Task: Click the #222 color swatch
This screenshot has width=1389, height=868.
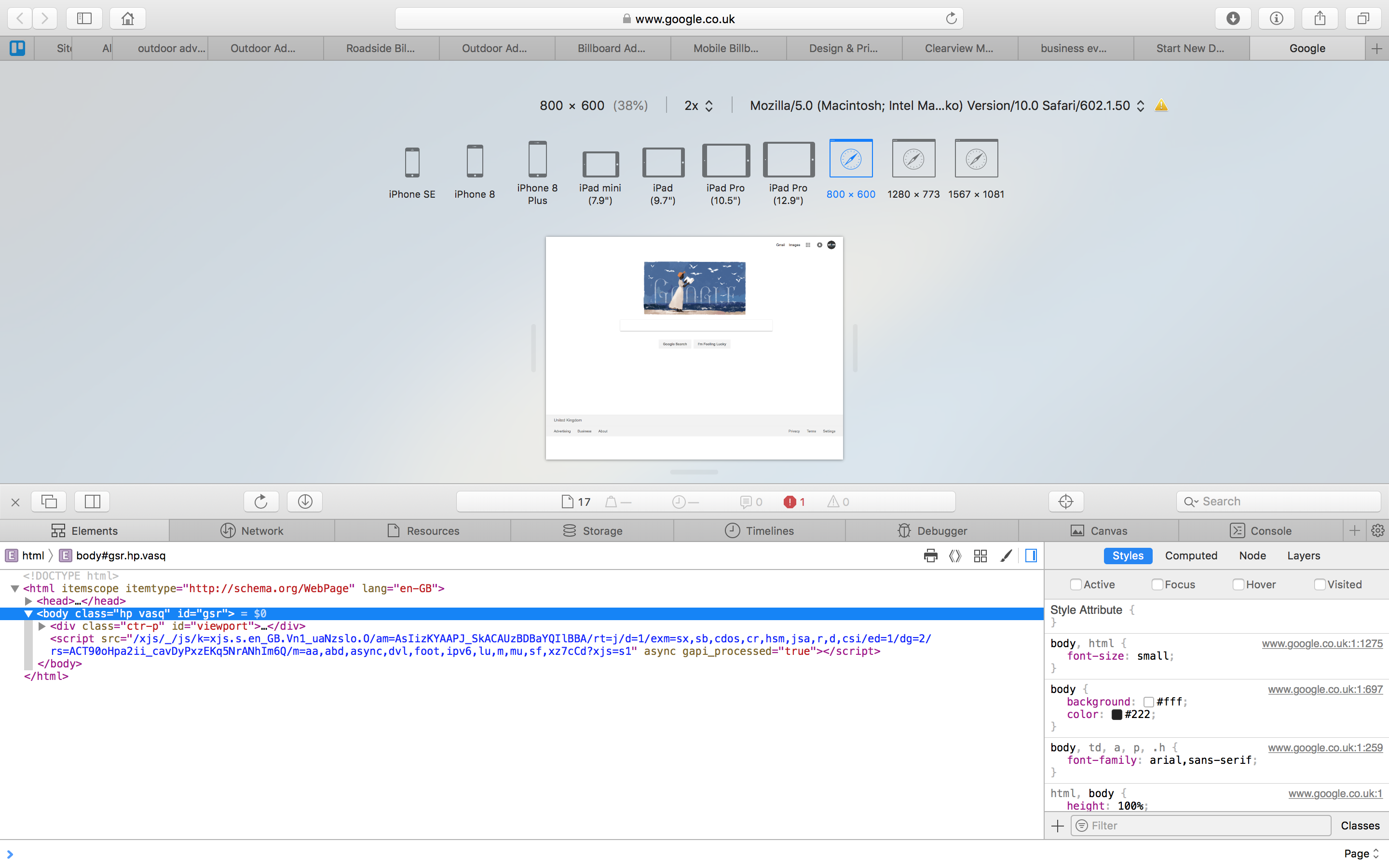Action: (1117, 714)
